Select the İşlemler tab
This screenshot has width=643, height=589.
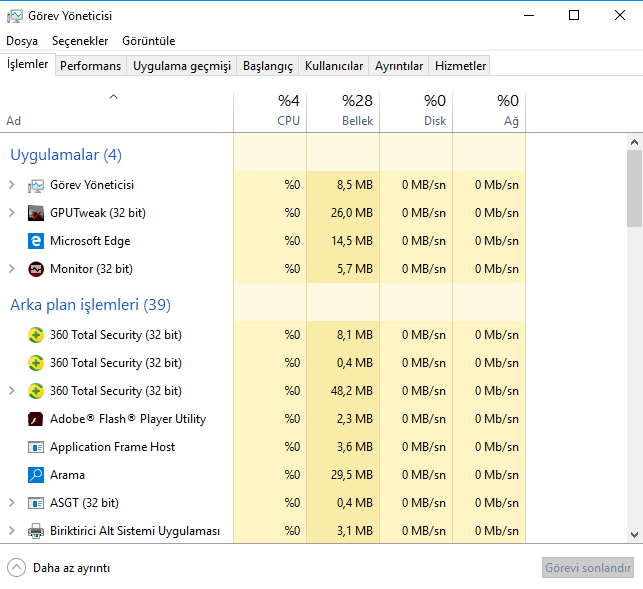pyautogui.click(x=27, y=64)
